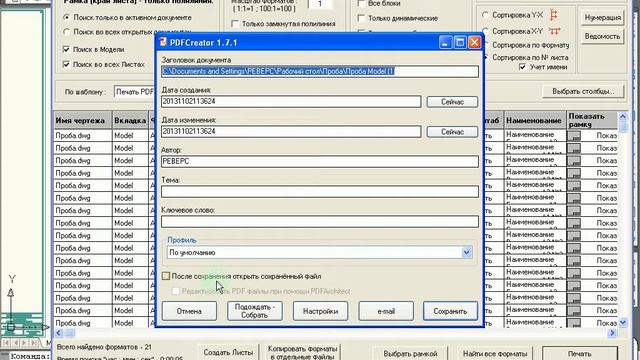This screenshot has height=360, width=640.
Task: Focus the Дата создания field
Action: pyautogui.click(x=291, y=101)
